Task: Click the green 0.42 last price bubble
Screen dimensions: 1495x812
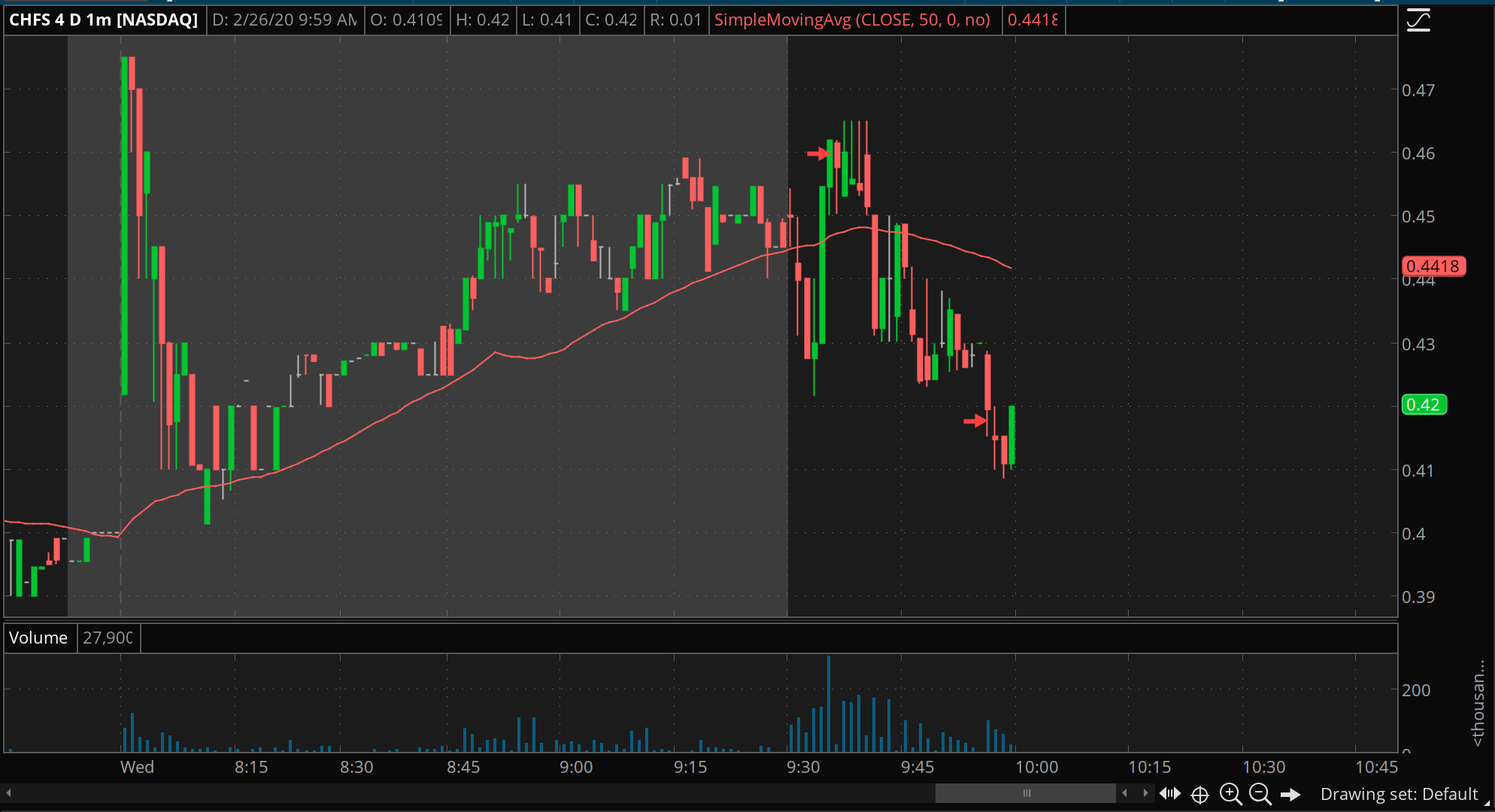Action: [x=1424, y=404]
